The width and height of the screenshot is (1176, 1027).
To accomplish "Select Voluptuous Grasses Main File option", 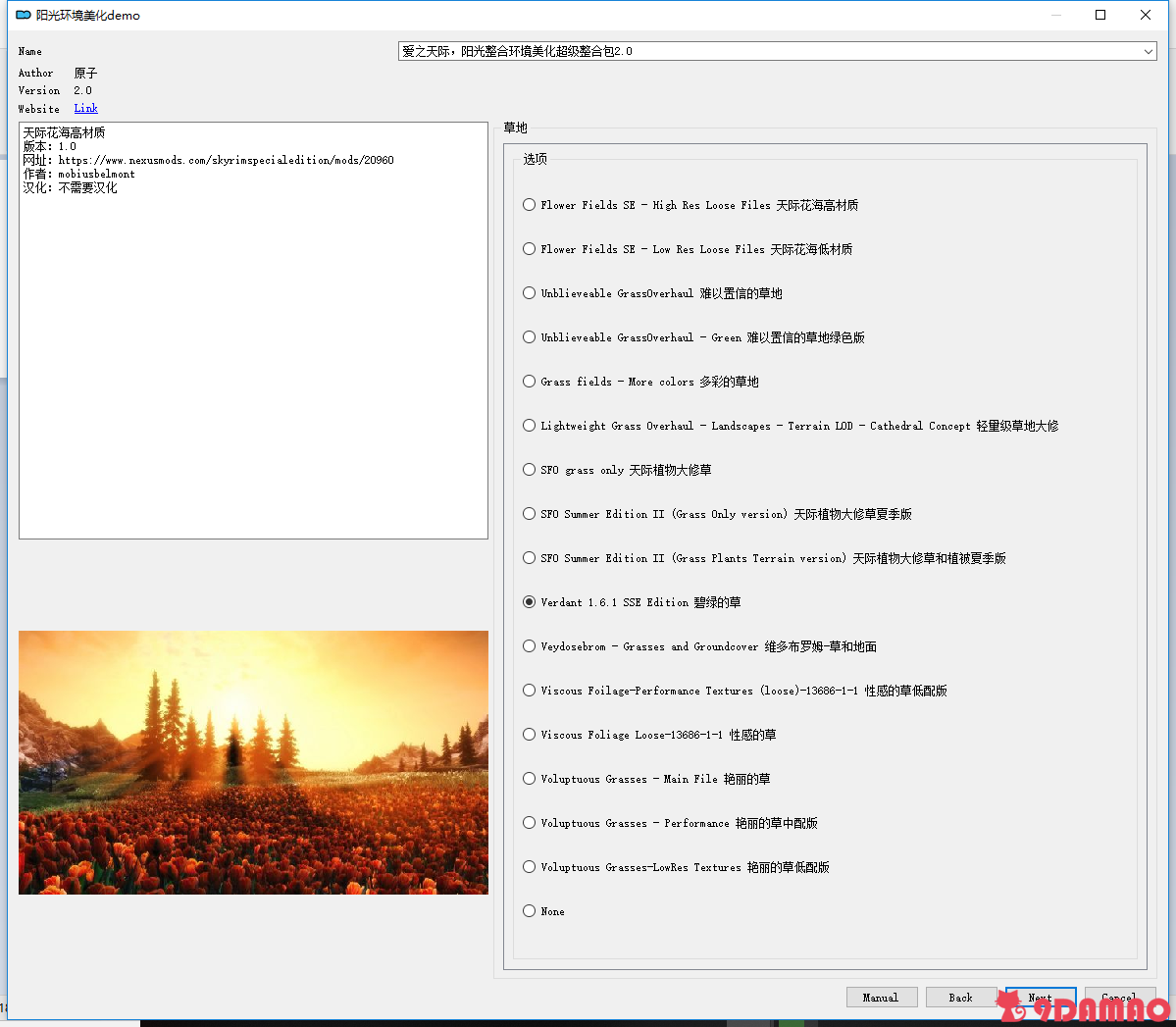I will (x=530, y=779).
